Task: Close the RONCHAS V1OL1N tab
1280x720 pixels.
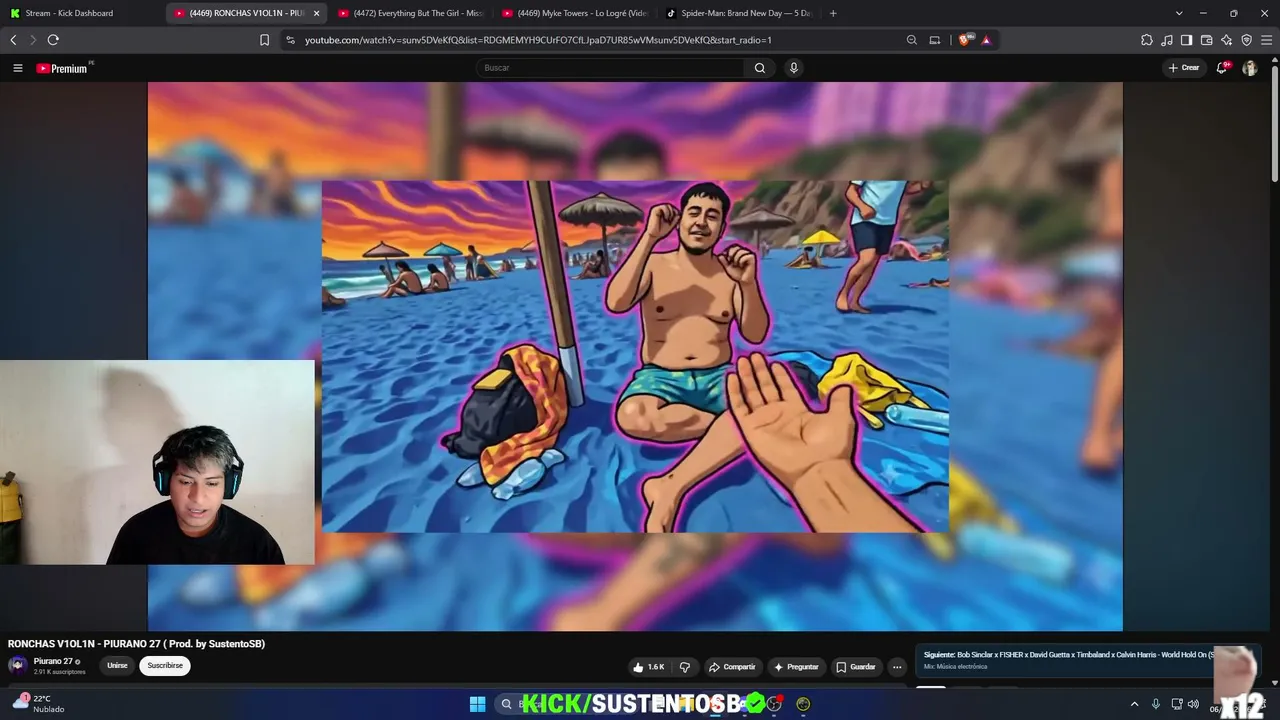Action: [x=317, y=13]
